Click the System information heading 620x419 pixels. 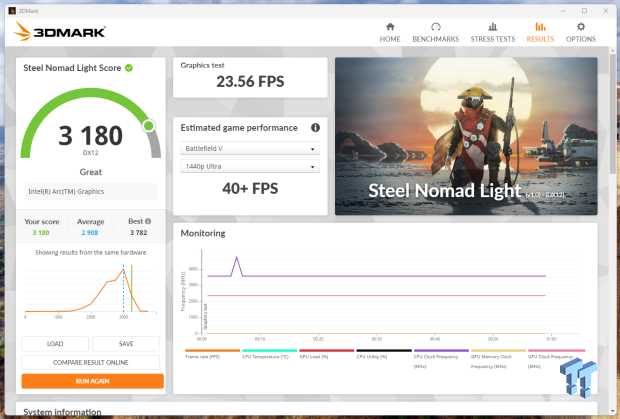coord(62,412)
